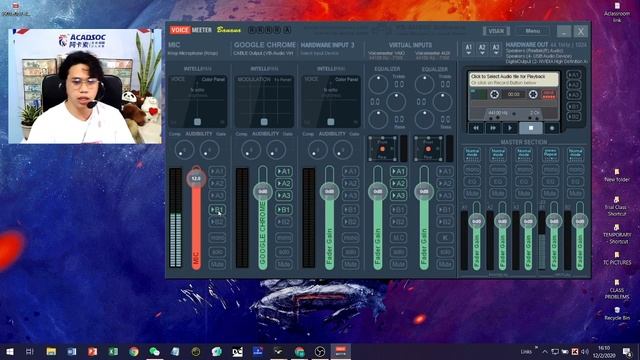
Task: Open Google Chrome from the taskbar
Action: [x=134, y=351]
